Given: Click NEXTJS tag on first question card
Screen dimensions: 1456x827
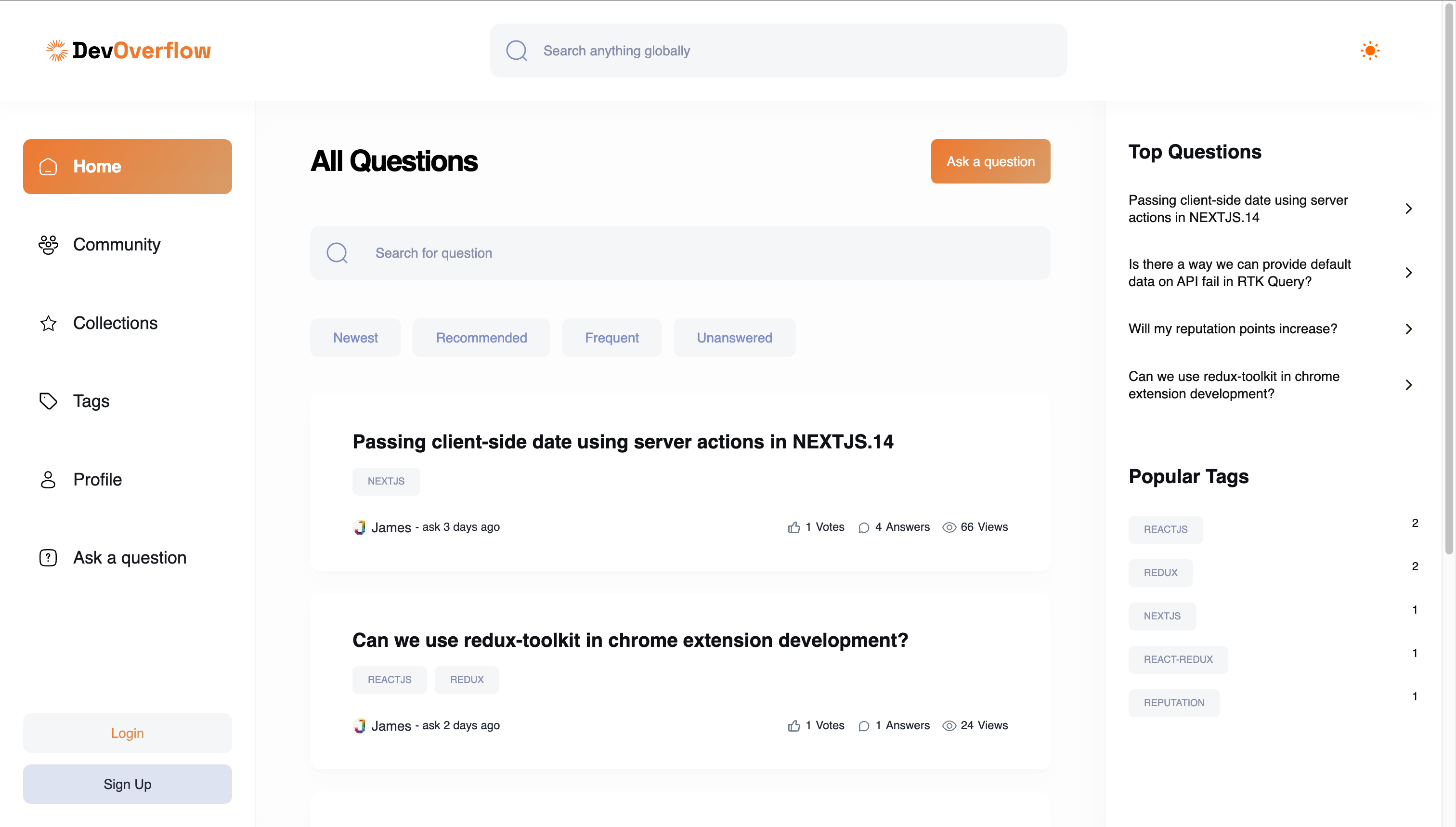Looking at the screenshot, I should point(386,482).
